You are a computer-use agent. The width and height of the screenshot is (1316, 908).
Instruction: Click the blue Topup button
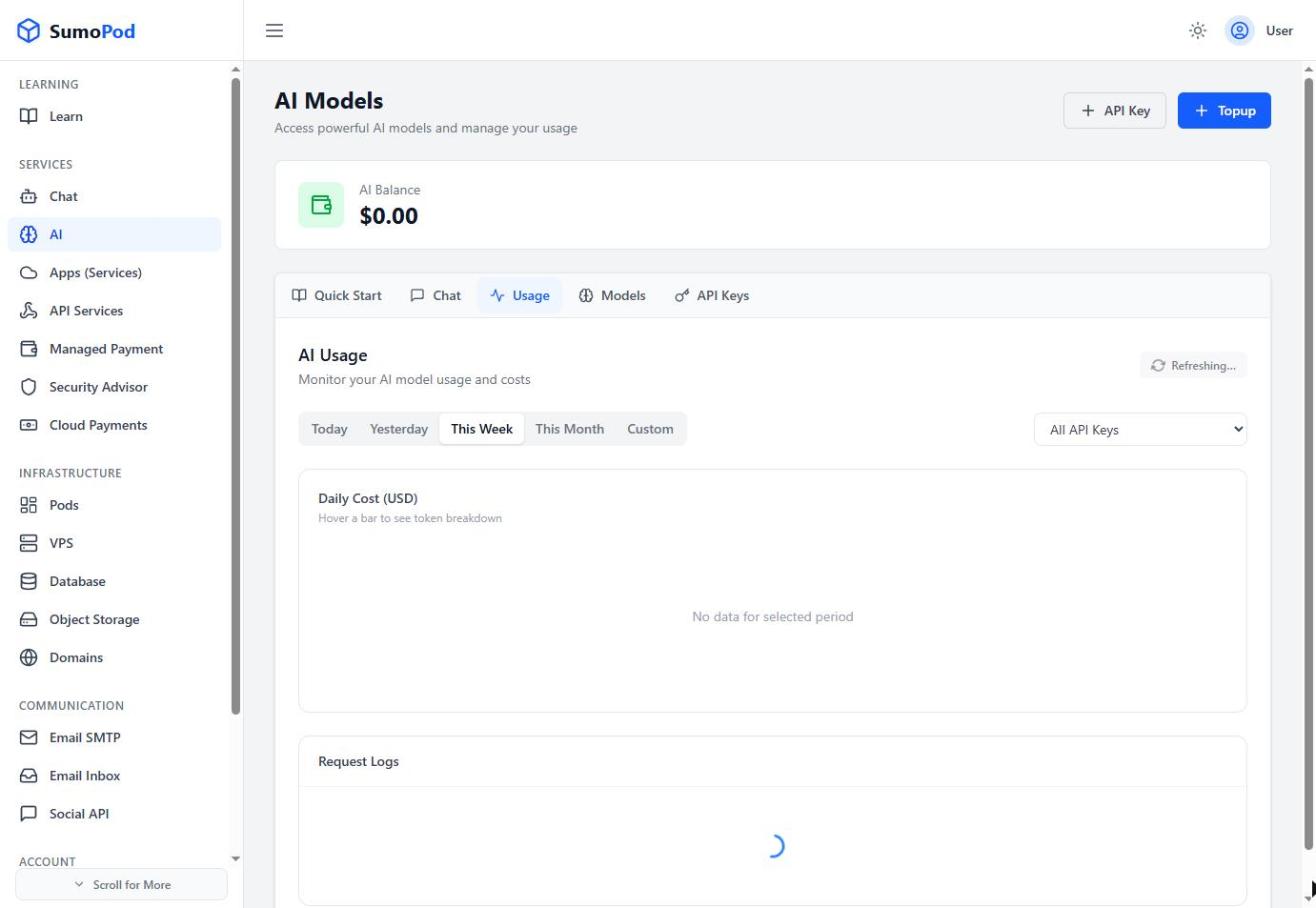[1224, 111]
